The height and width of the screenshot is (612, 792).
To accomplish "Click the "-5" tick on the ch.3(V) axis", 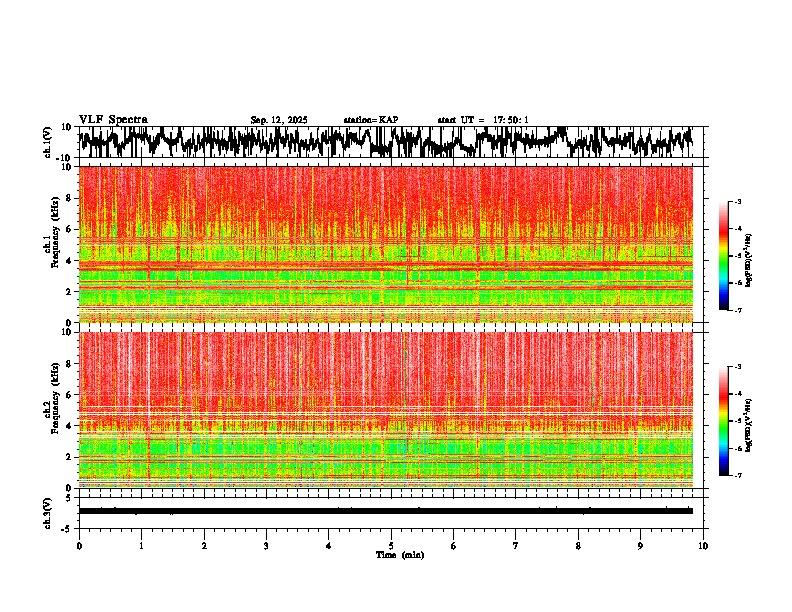I will [x=67, y=529].
